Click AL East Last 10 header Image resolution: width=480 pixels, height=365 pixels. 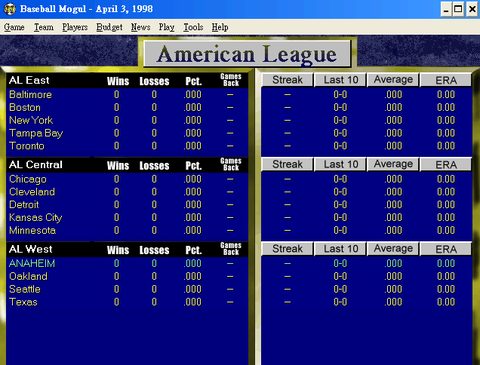pos(341,80)
